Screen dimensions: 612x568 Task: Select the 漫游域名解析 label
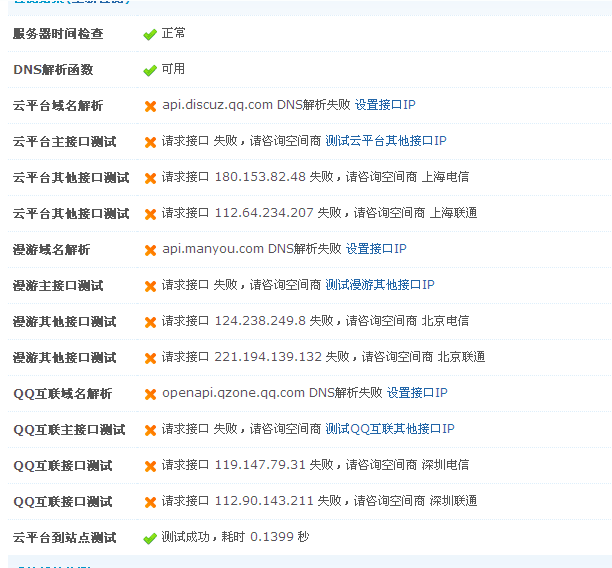click(52, 250)
